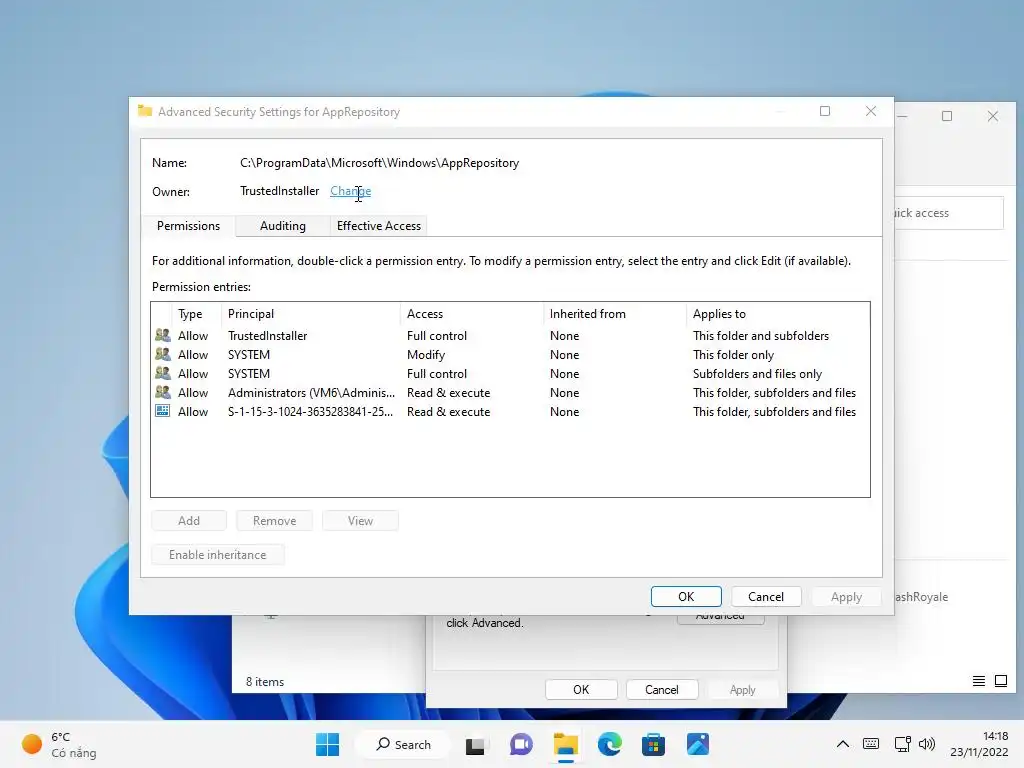Image resolution: width=1024 pixels, height=768 pixels.
Task: Click the File Explorer quick access search box
Action: pyautogui.click(x=948, y=213)
